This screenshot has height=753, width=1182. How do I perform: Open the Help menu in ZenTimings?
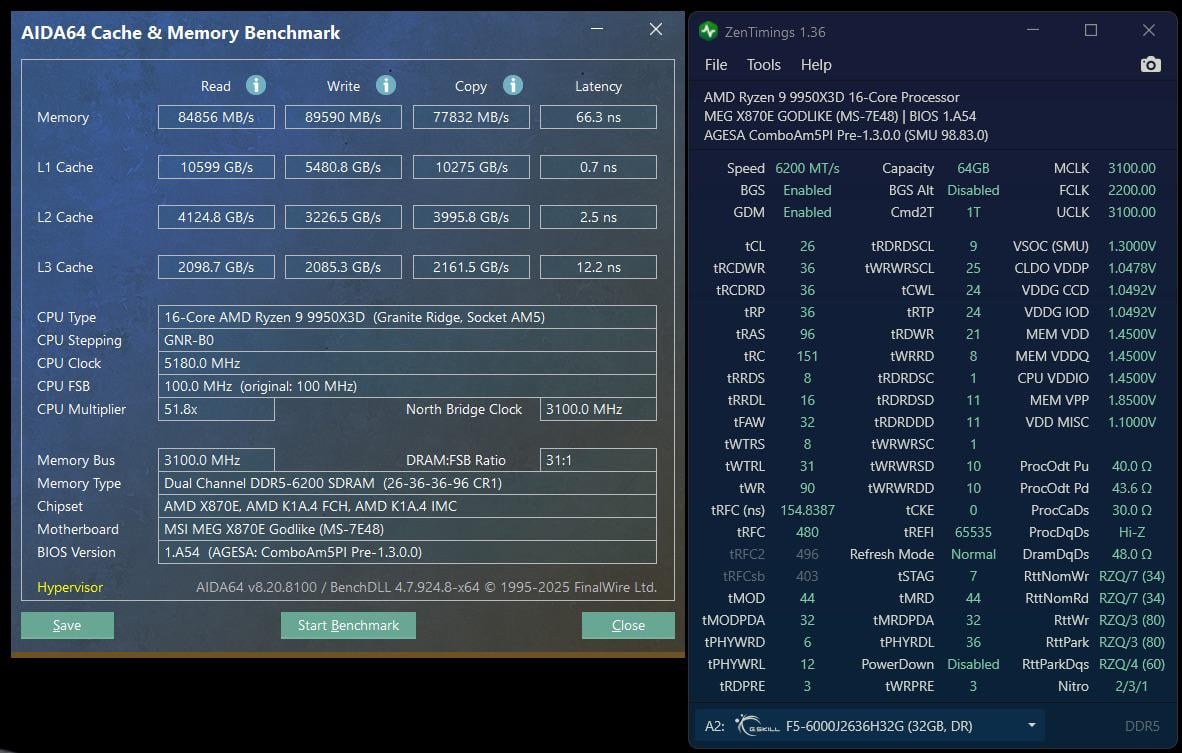[x=816, y=65]
